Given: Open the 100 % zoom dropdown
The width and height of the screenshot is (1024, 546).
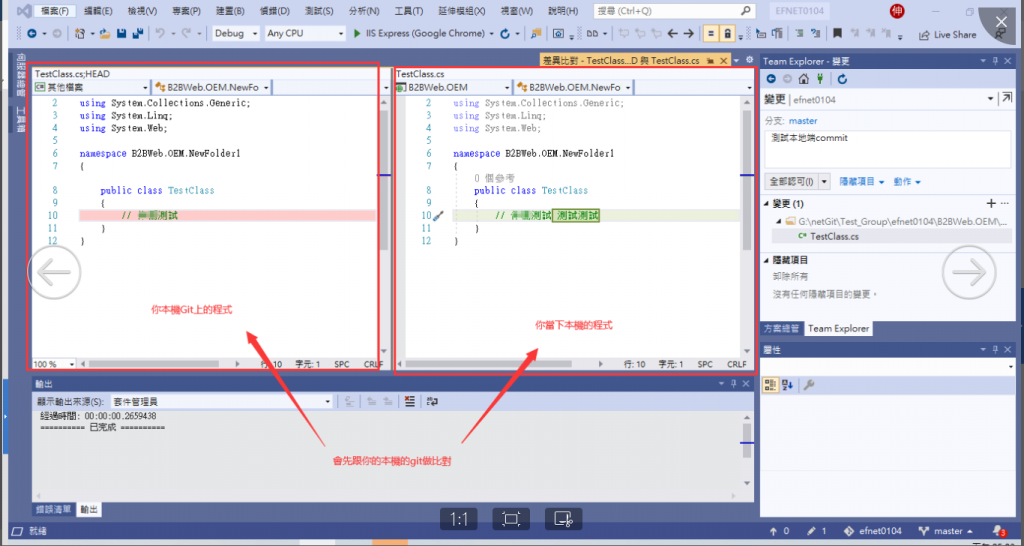Looking at the screenshot, I should point(54,364).
